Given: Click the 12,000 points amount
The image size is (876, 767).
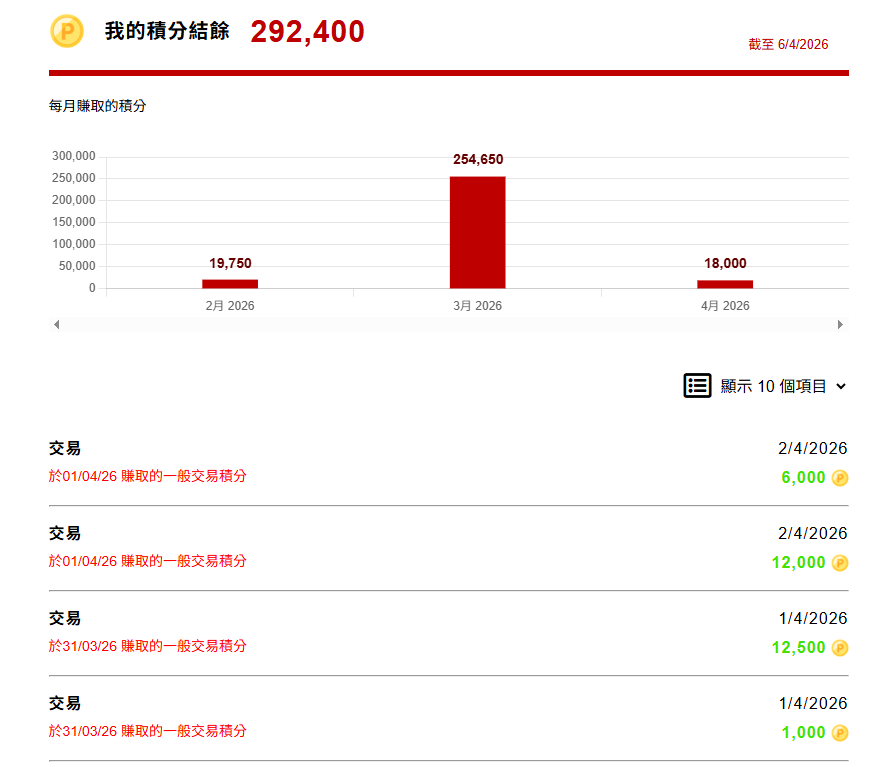Looking at the screenshot, I should [x=798, y=563].
